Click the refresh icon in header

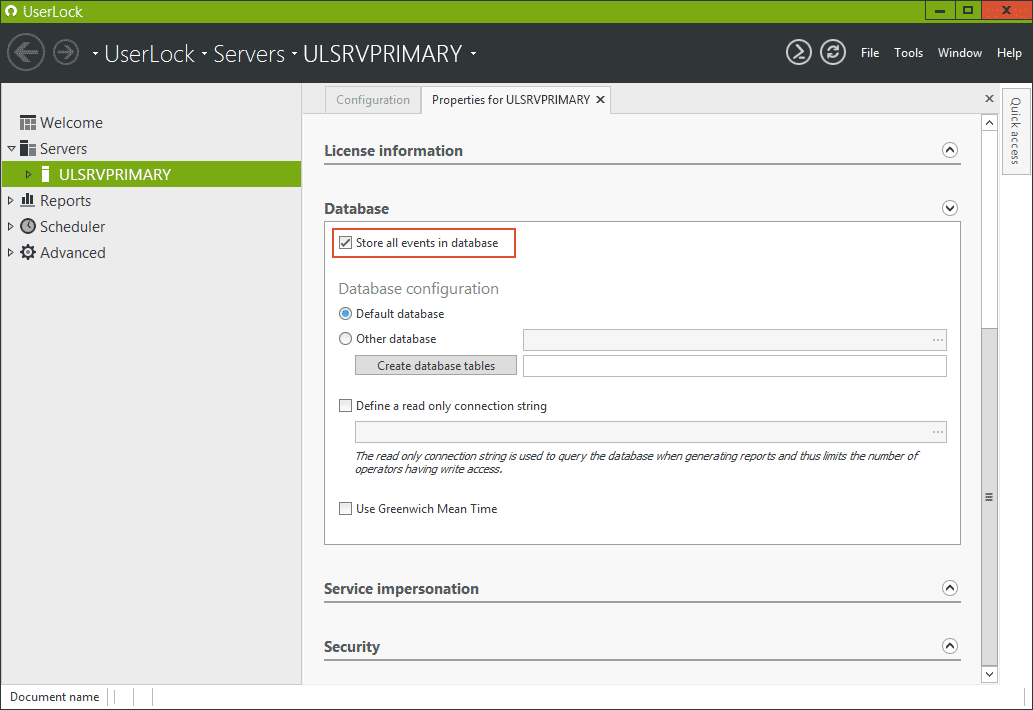tap(833, 53)
